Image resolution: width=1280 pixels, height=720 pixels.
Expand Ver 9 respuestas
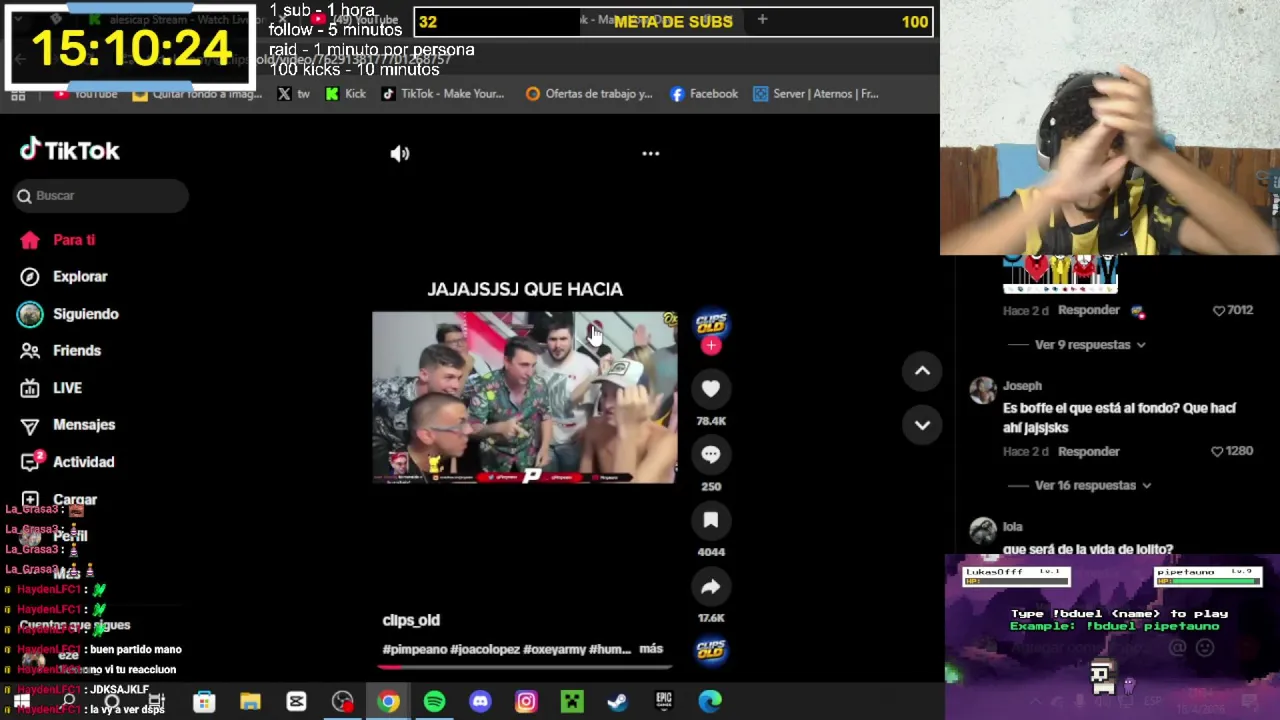(1090, 345)
